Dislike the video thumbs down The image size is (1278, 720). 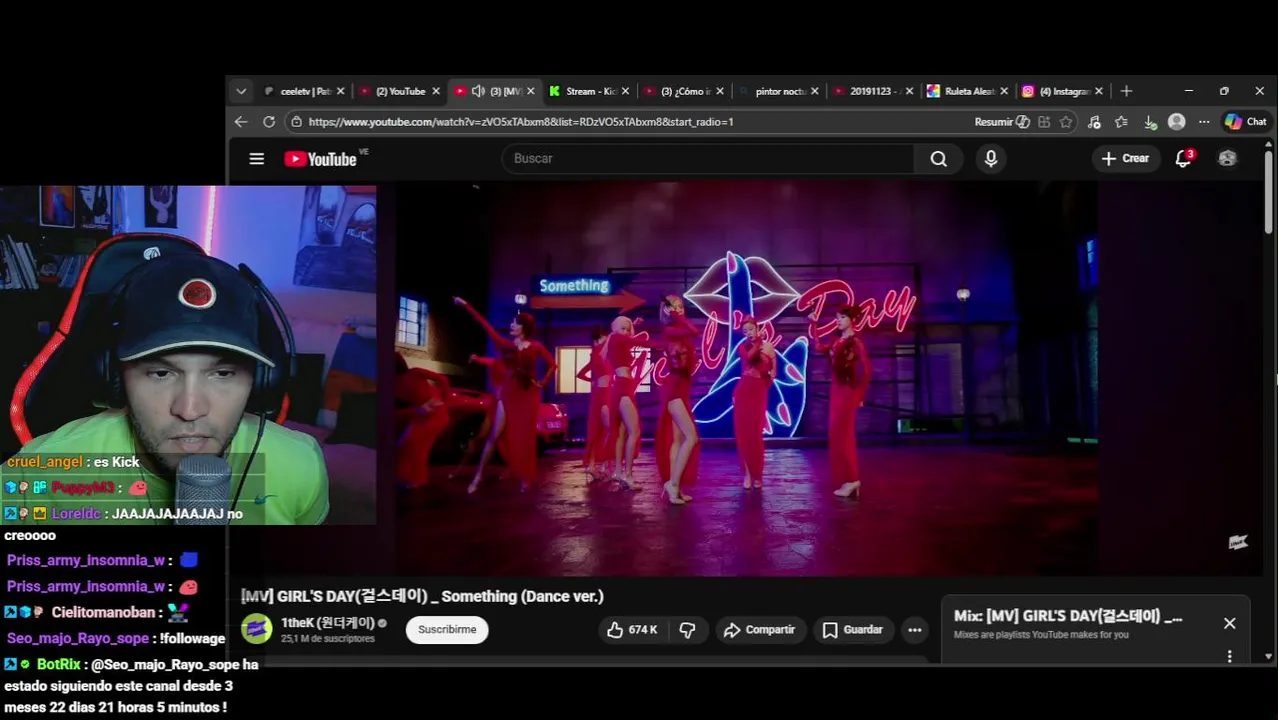tap(688, 630)
